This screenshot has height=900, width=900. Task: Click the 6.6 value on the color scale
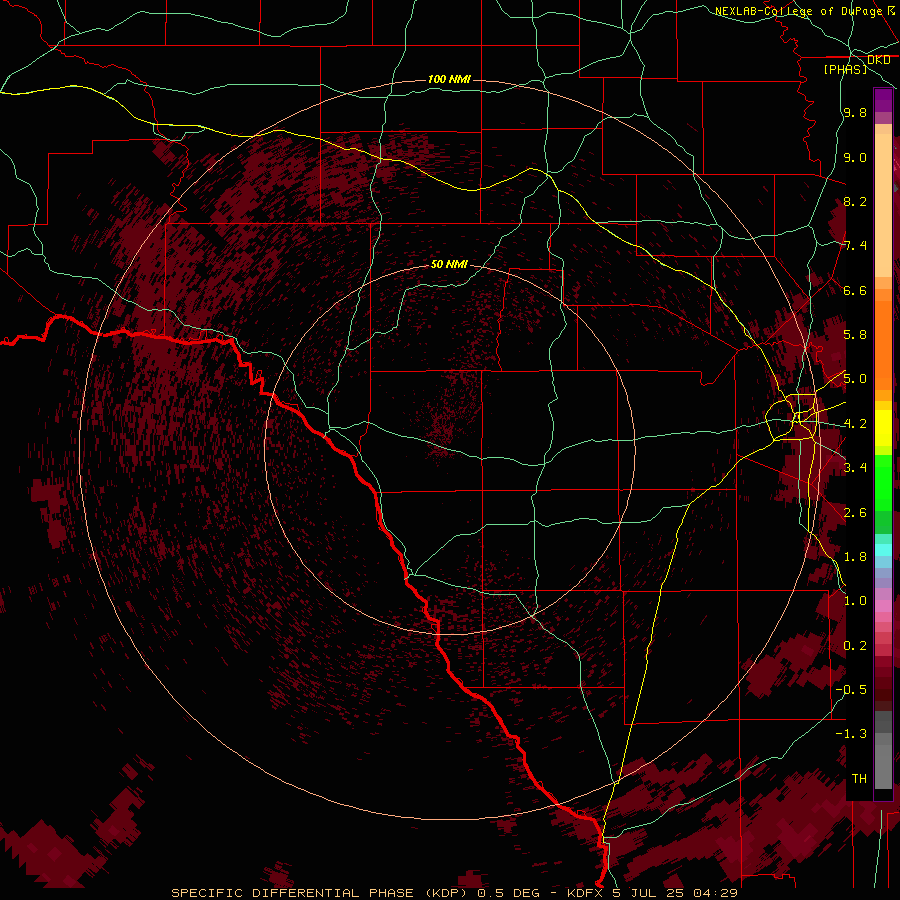(855, 290)
